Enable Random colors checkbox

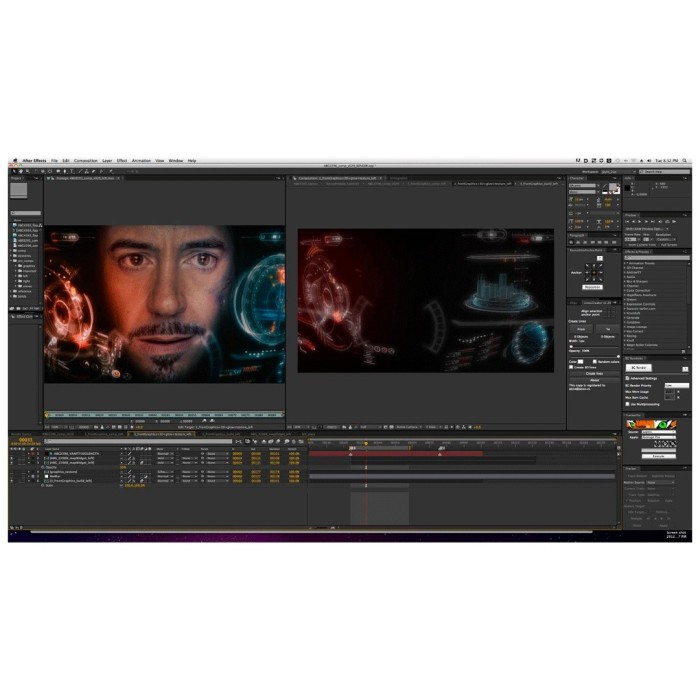point(595,362)
